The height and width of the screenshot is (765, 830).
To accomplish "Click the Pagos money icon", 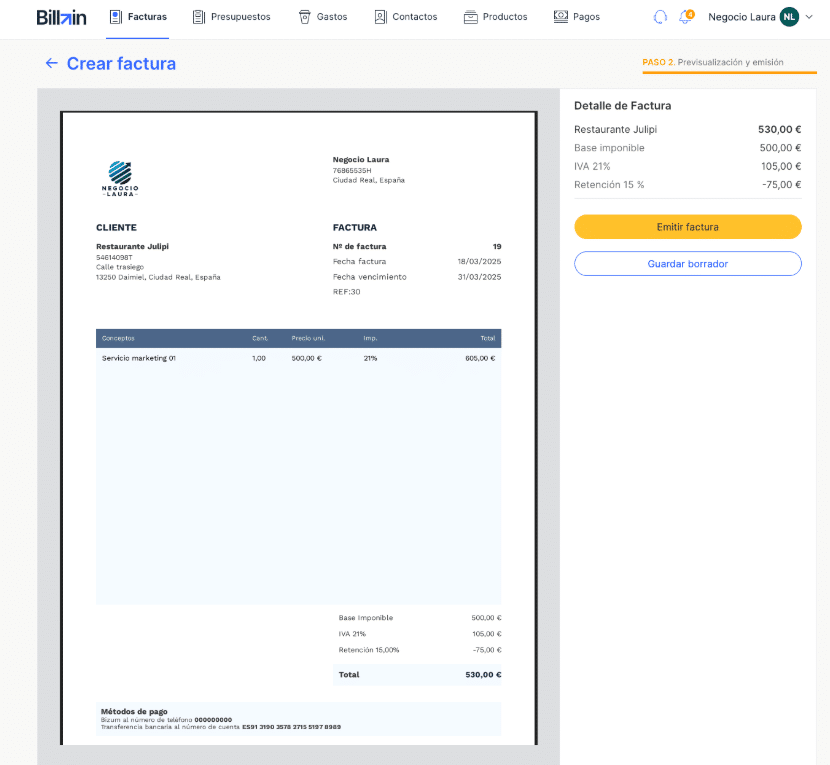I will (x=561, y=17).
